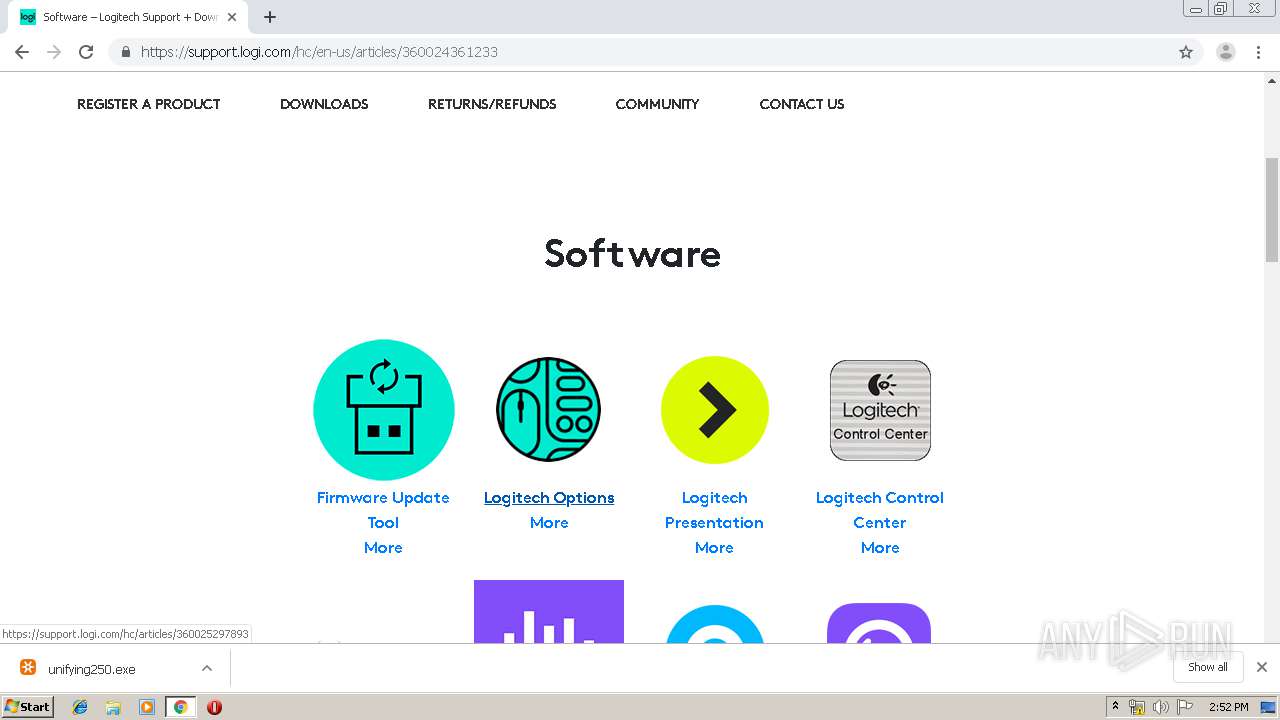The width and height of the screenshot is (1280, 720).
Task: Open the Firmware Update Tool link
Action: (x=383, y=510)
